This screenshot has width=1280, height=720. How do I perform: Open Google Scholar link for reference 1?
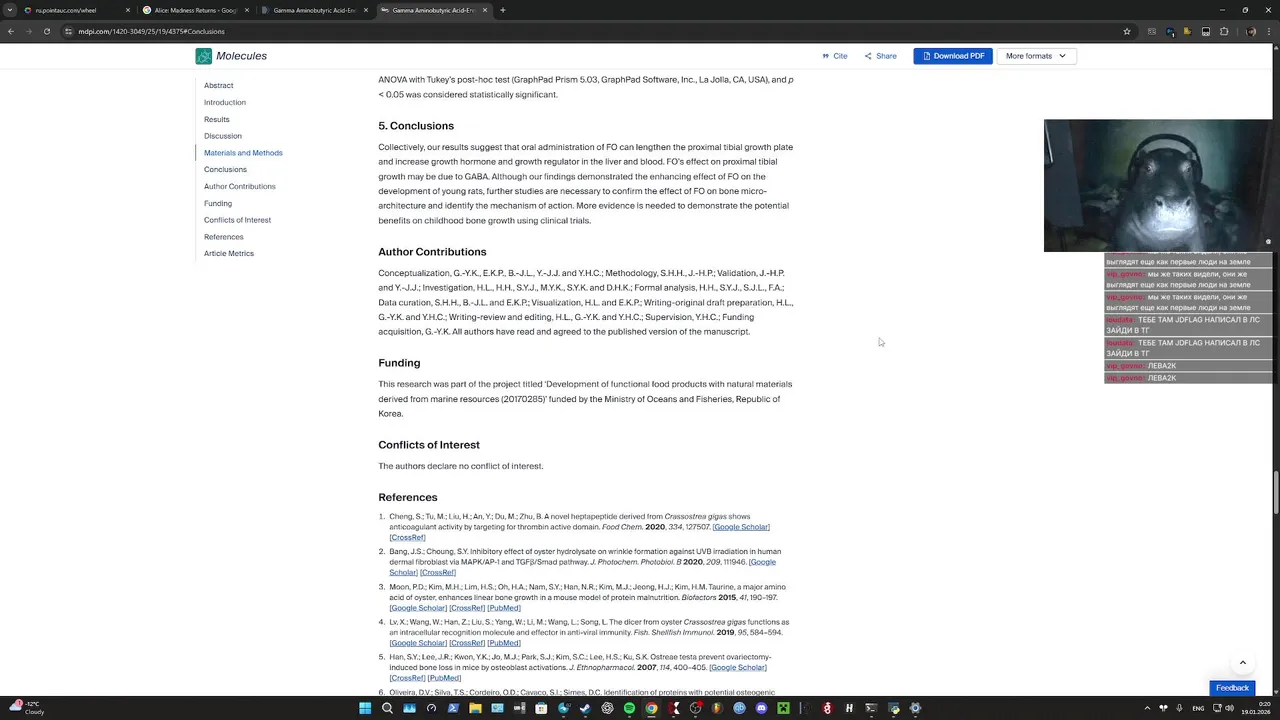(x=741, y=527)
